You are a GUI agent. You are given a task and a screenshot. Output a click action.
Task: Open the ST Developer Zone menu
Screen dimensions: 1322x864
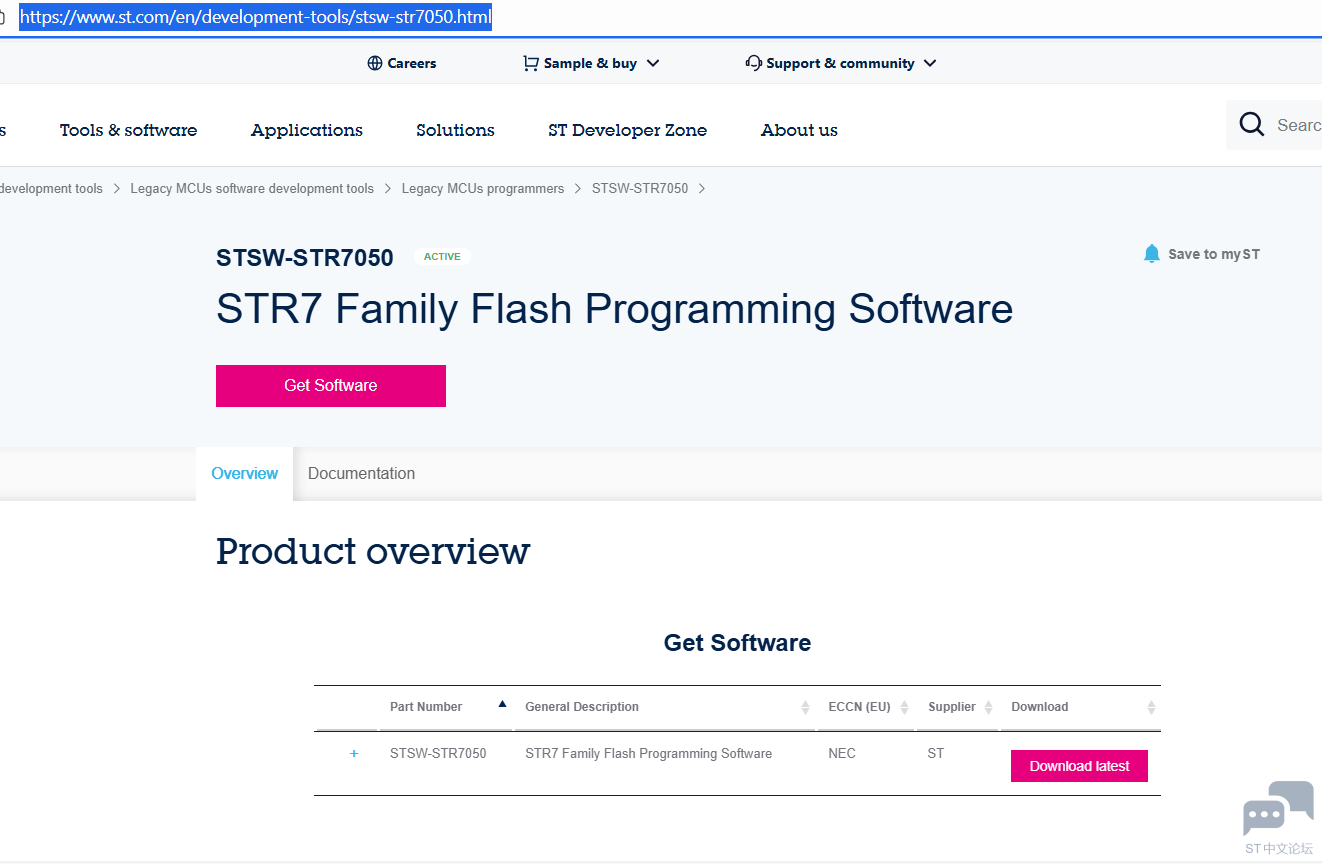point(627,130)
